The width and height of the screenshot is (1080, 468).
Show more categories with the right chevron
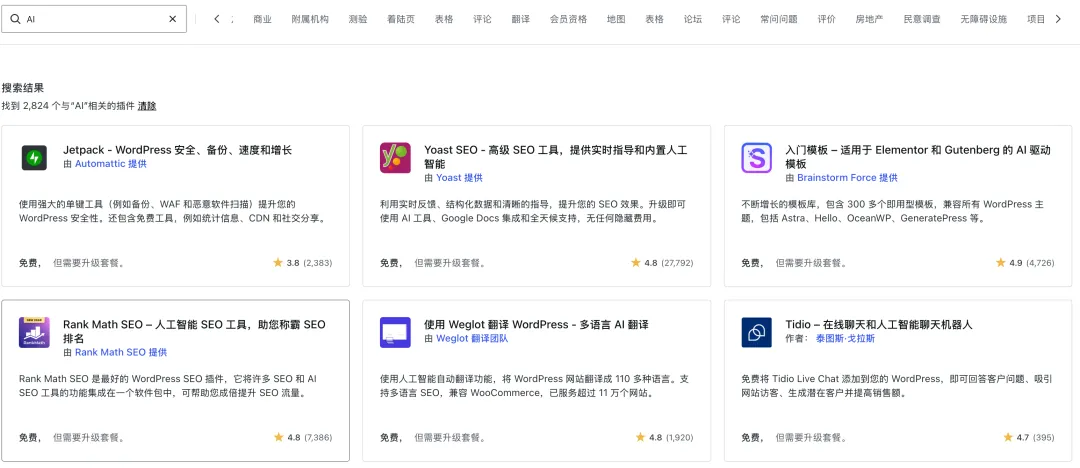pos(1058,19)
